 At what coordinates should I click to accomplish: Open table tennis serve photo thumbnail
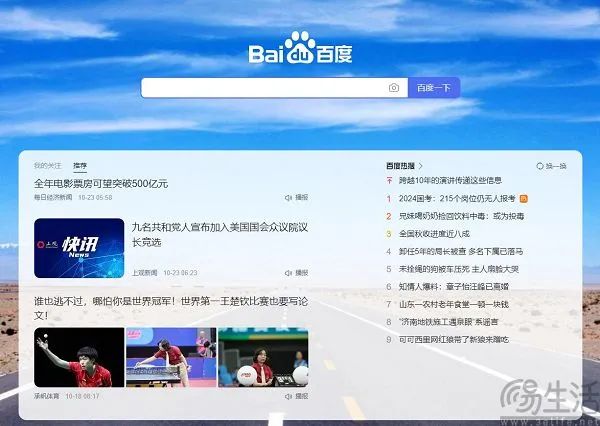(x=79, y=357)
